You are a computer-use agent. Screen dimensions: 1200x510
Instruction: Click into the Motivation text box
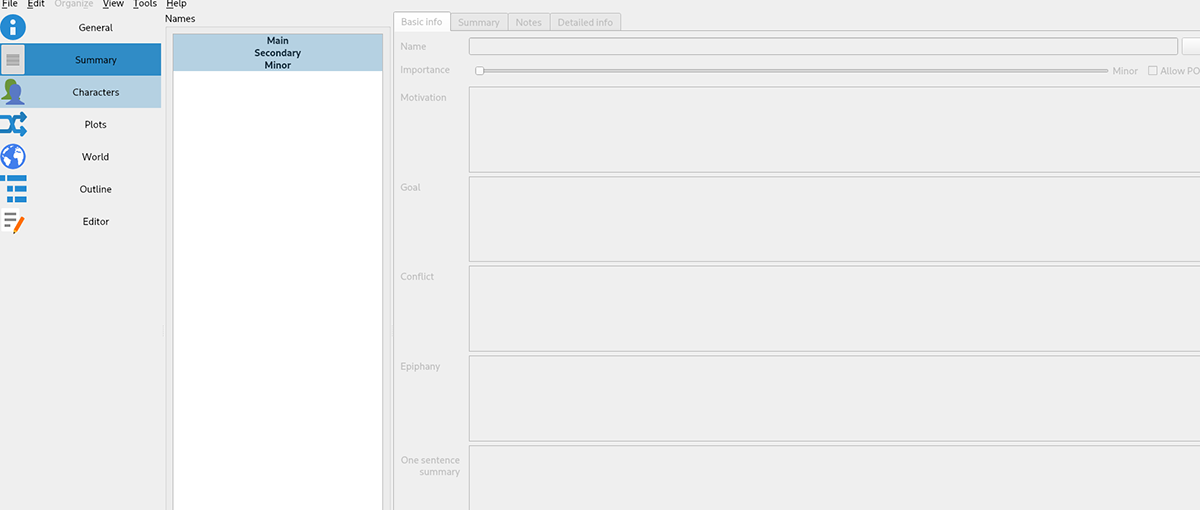pos(834,130)
